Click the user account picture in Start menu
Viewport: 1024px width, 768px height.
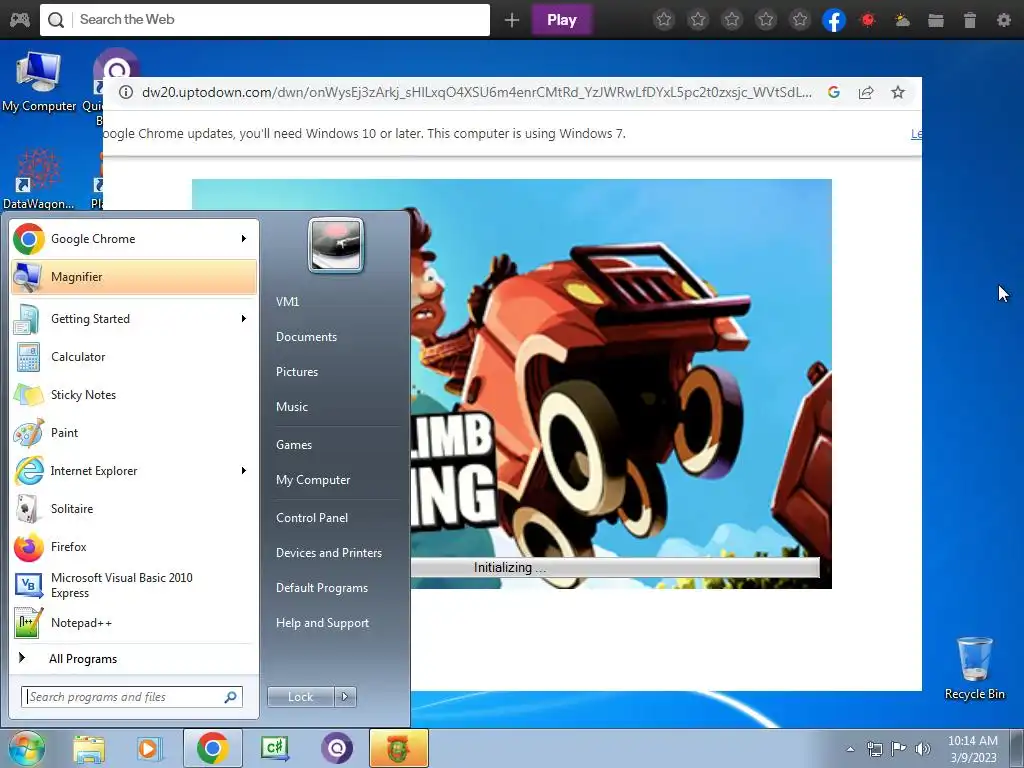point(336,245)
